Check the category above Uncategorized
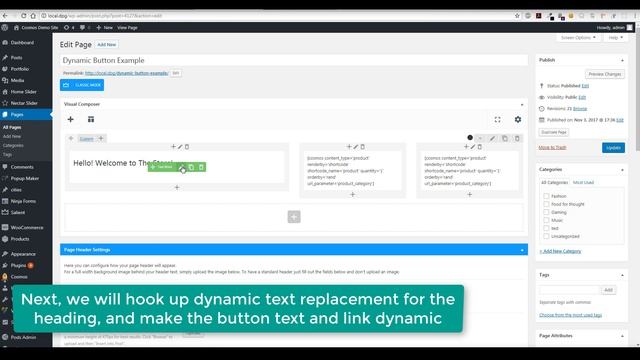Screen dimensions: 640x360 tap(546, 228)
